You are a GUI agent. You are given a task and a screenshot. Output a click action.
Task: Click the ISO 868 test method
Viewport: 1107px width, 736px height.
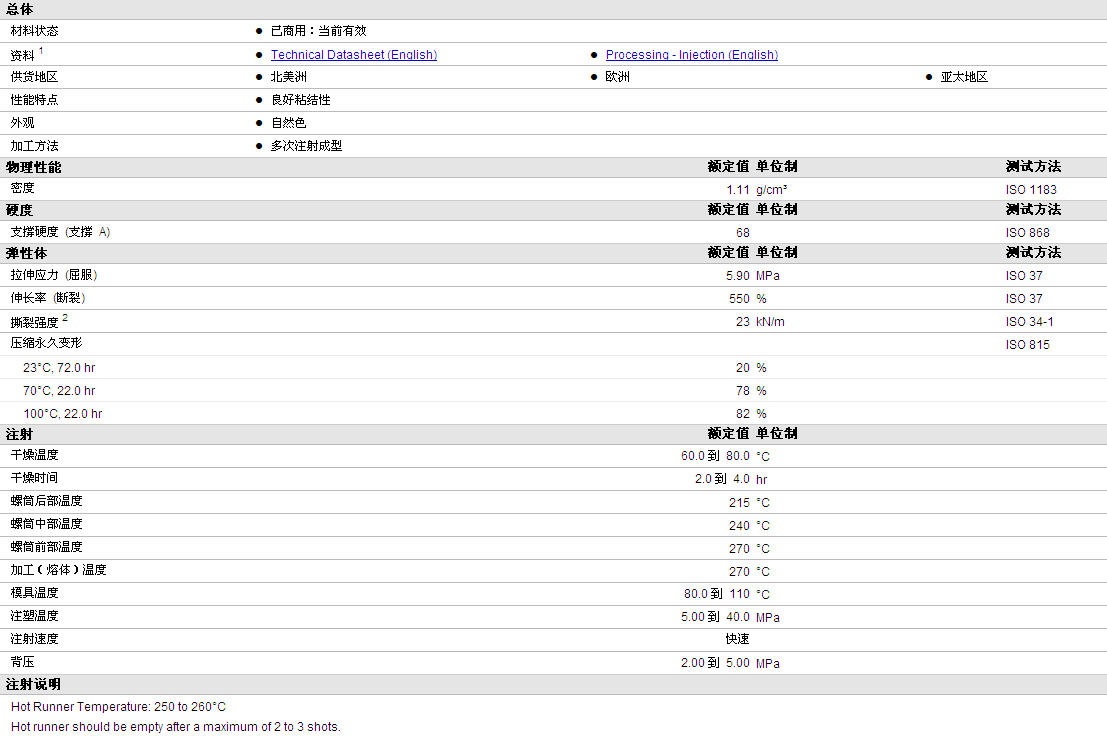point(1027,233)
